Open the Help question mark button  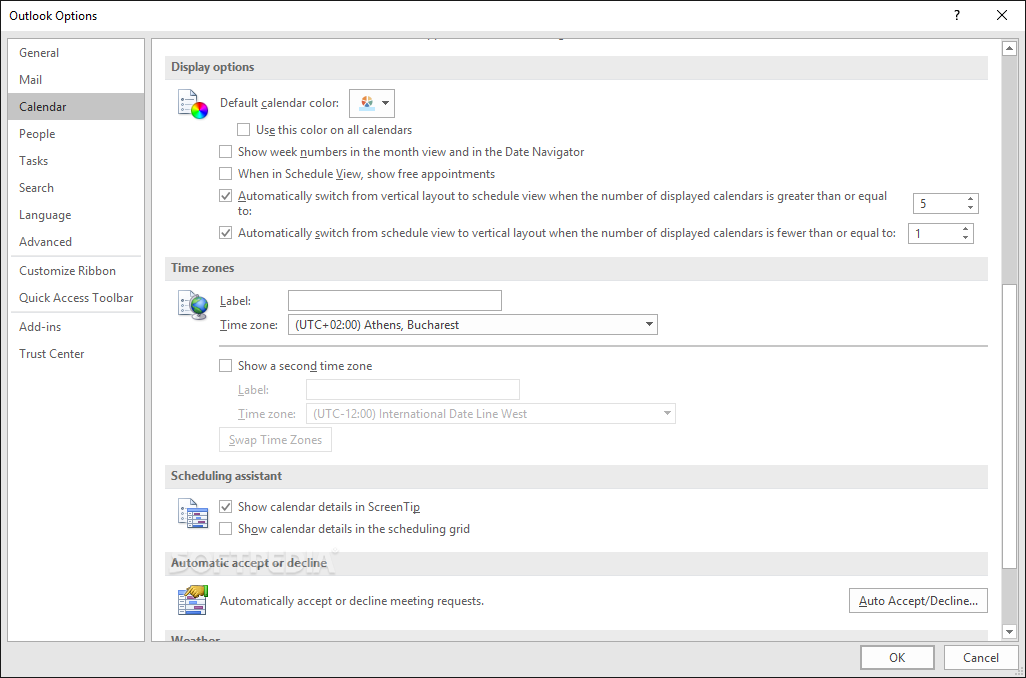point(957,15)
